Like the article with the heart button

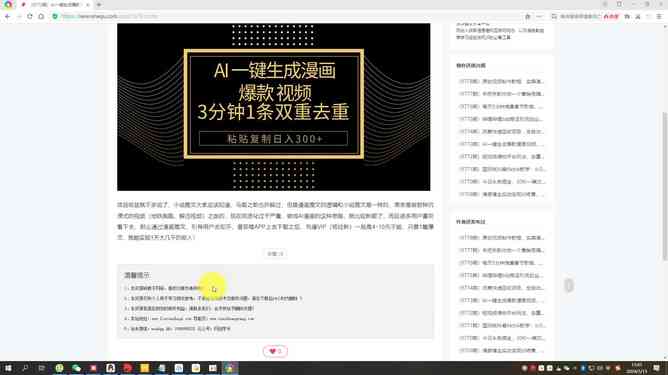click(275, 351)
